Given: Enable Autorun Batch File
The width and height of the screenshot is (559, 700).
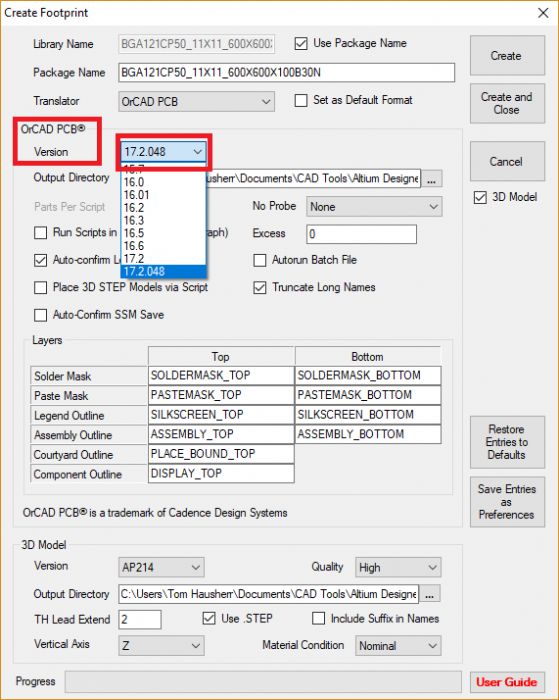Looking at the screenshot, I should 260,260.
